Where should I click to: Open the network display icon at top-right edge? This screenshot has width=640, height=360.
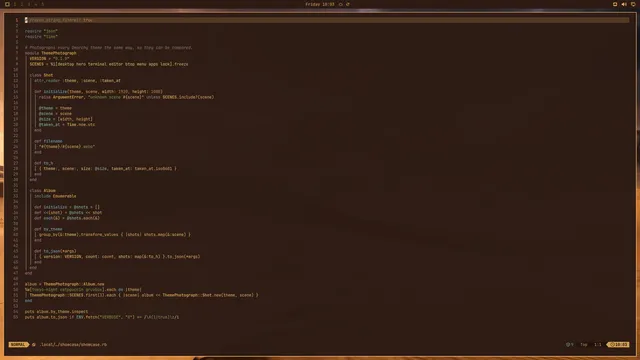point(633,4)
